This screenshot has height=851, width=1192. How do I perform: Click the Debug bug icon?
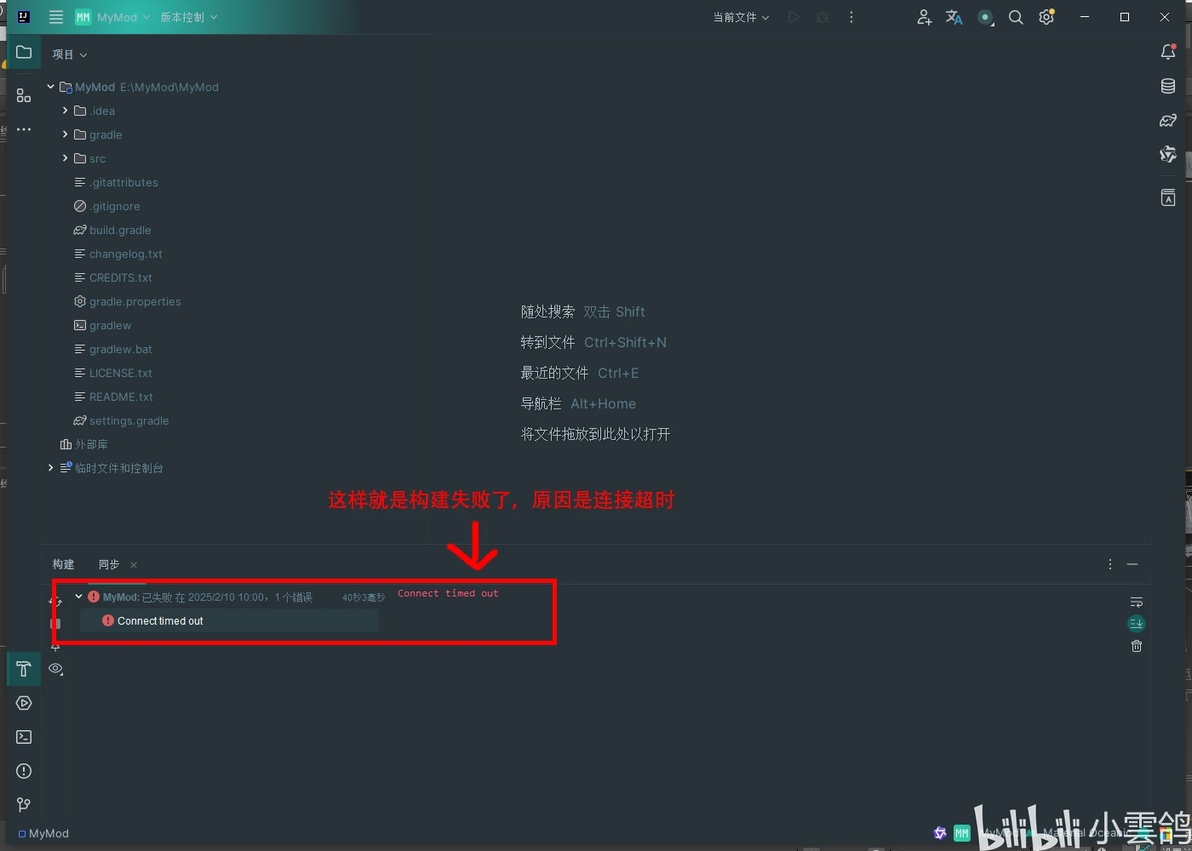[x=823, y=17]
